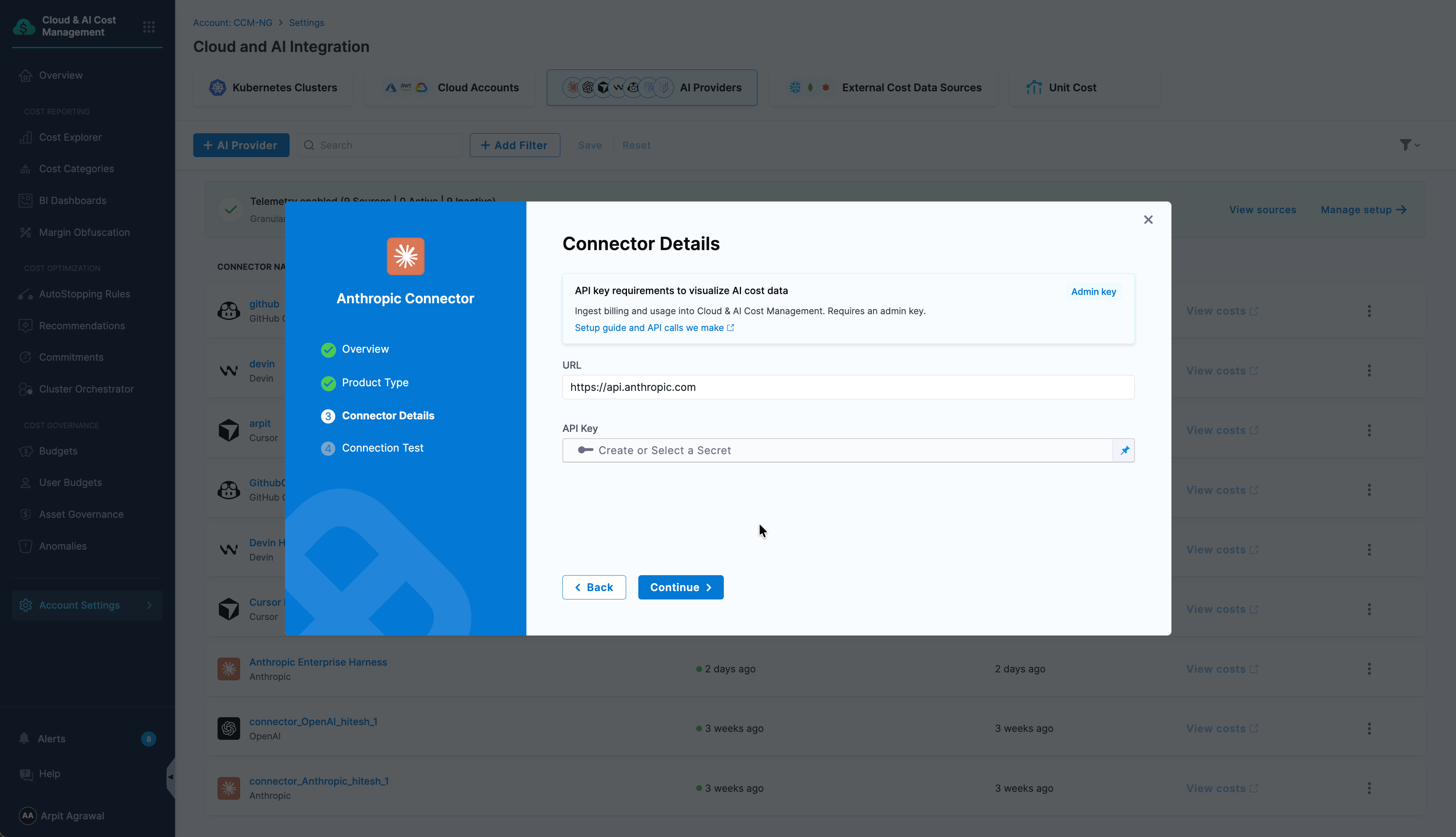Focus the URL input field
This screenshot has width=1456, height=837.
click(847, 387)
